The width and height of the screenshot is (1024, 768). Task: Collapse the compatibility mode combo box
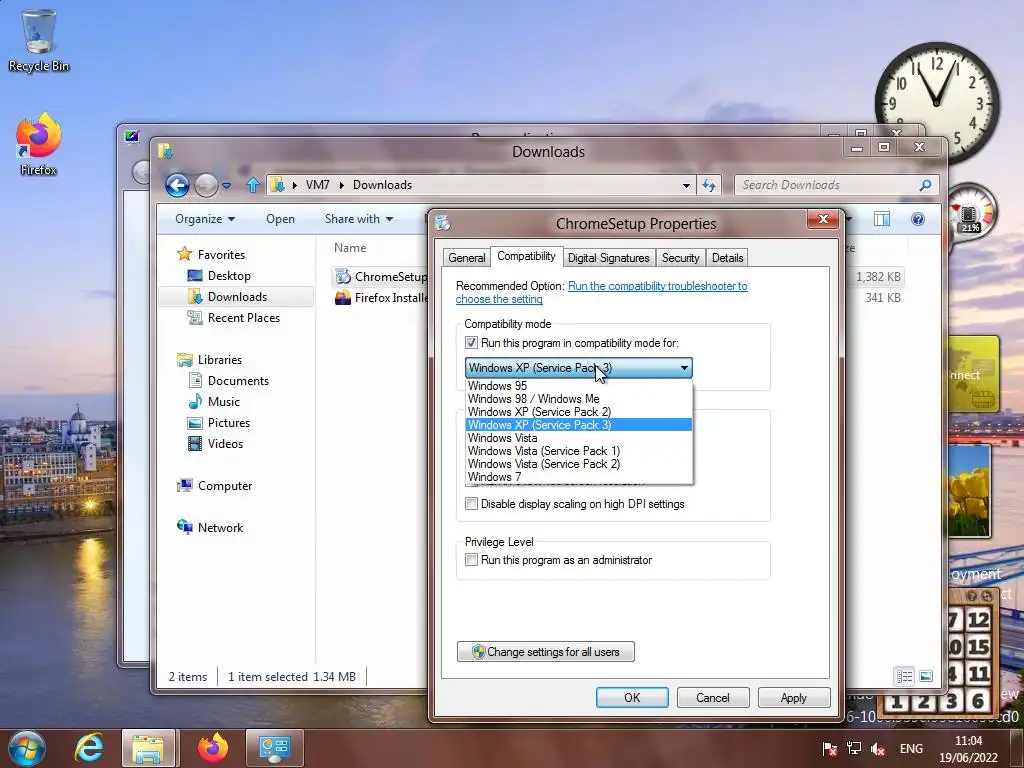pyautogui.click(x=684, y=368)
